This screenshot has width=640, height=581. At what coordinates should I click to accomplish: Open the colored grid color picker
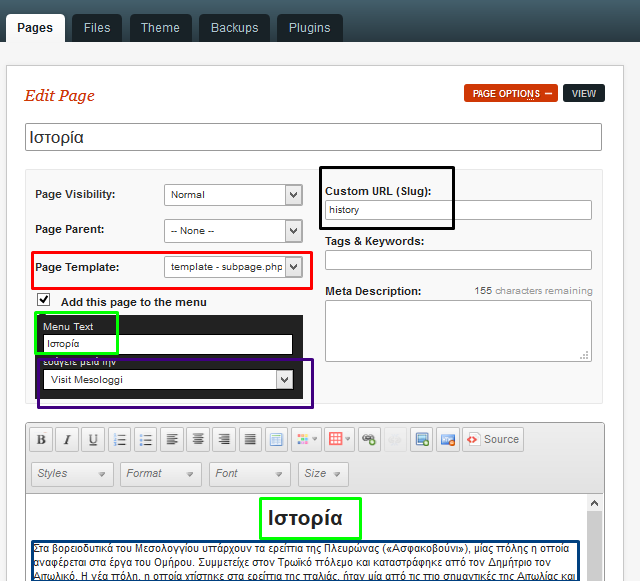click(x=307, y=439)
